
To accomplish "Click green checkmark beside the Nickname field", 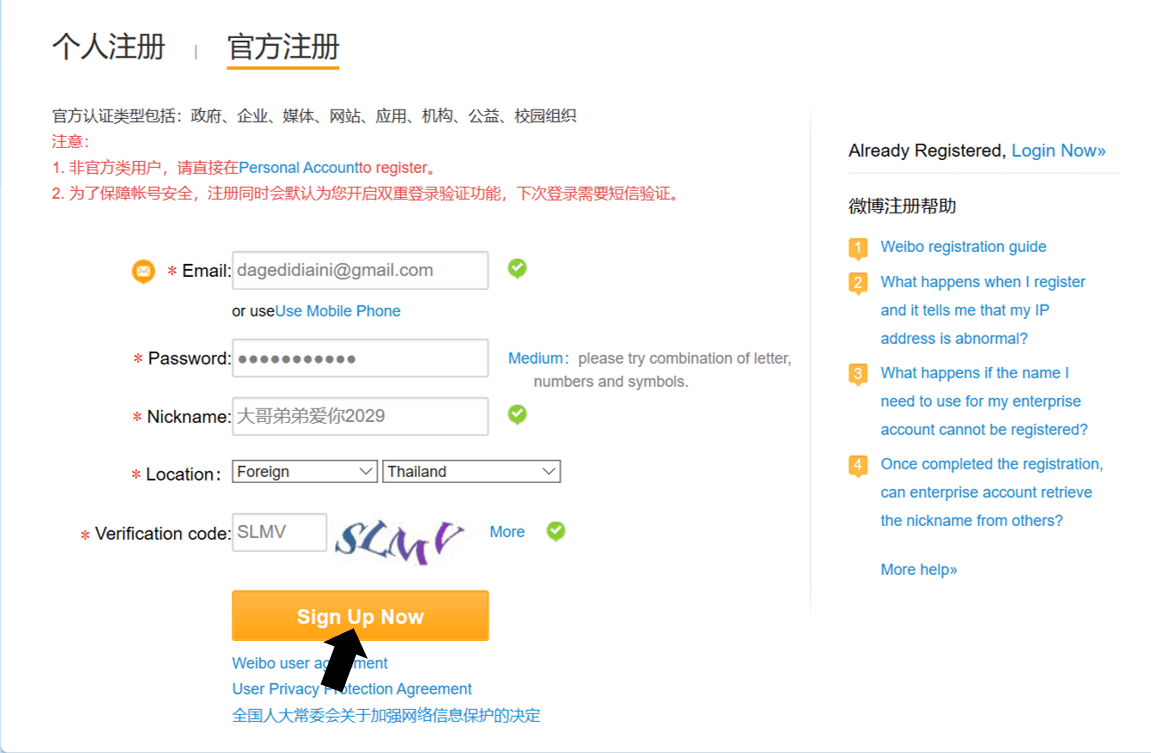I will [517, 415].
